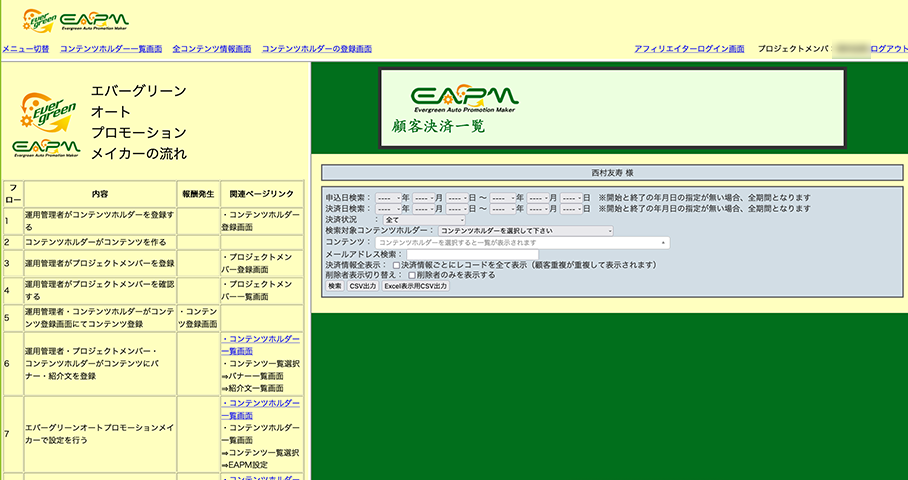Screen dimensions: 908x480
Task: Open the 申込日検索 start year dropdown
Action: [388, 198]
